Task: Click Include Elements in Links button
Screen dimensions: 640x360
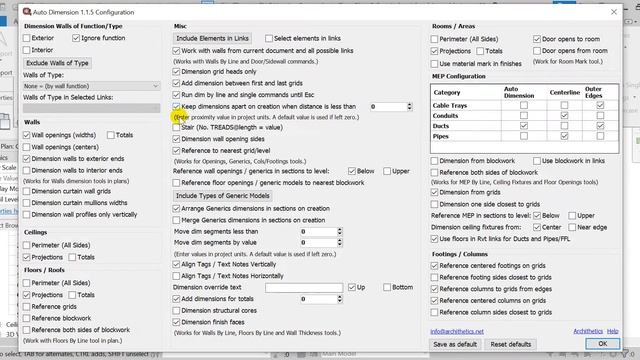Action: [x=212, y=38]
